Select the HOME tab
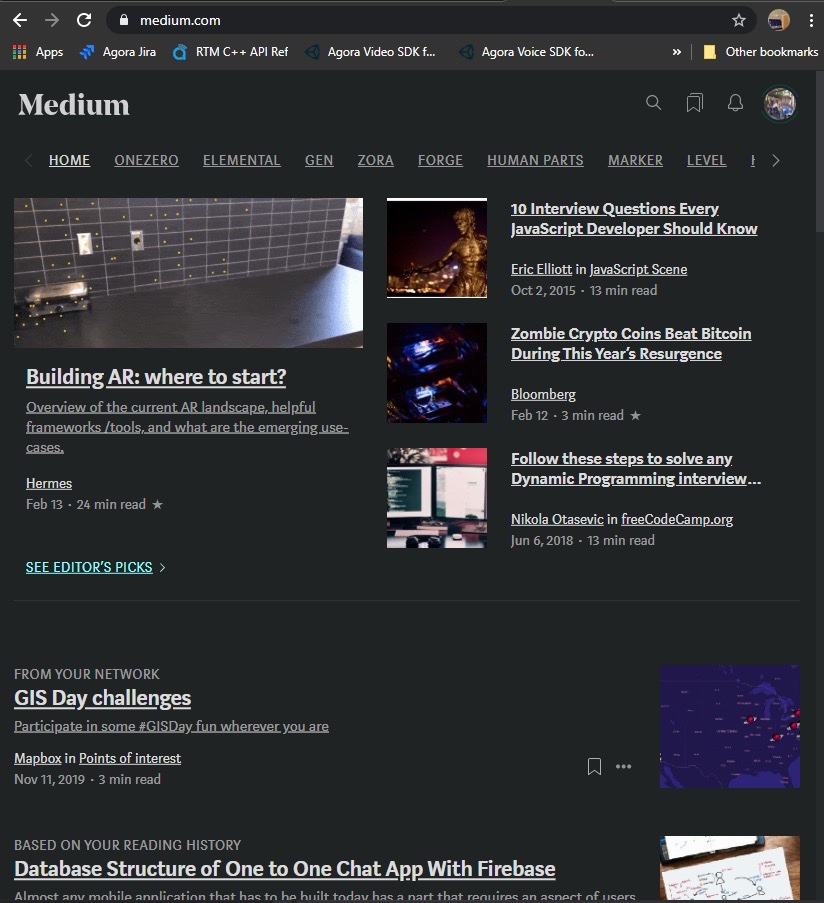The width and height of the screenshot is (824, 903). click(69, 160)
